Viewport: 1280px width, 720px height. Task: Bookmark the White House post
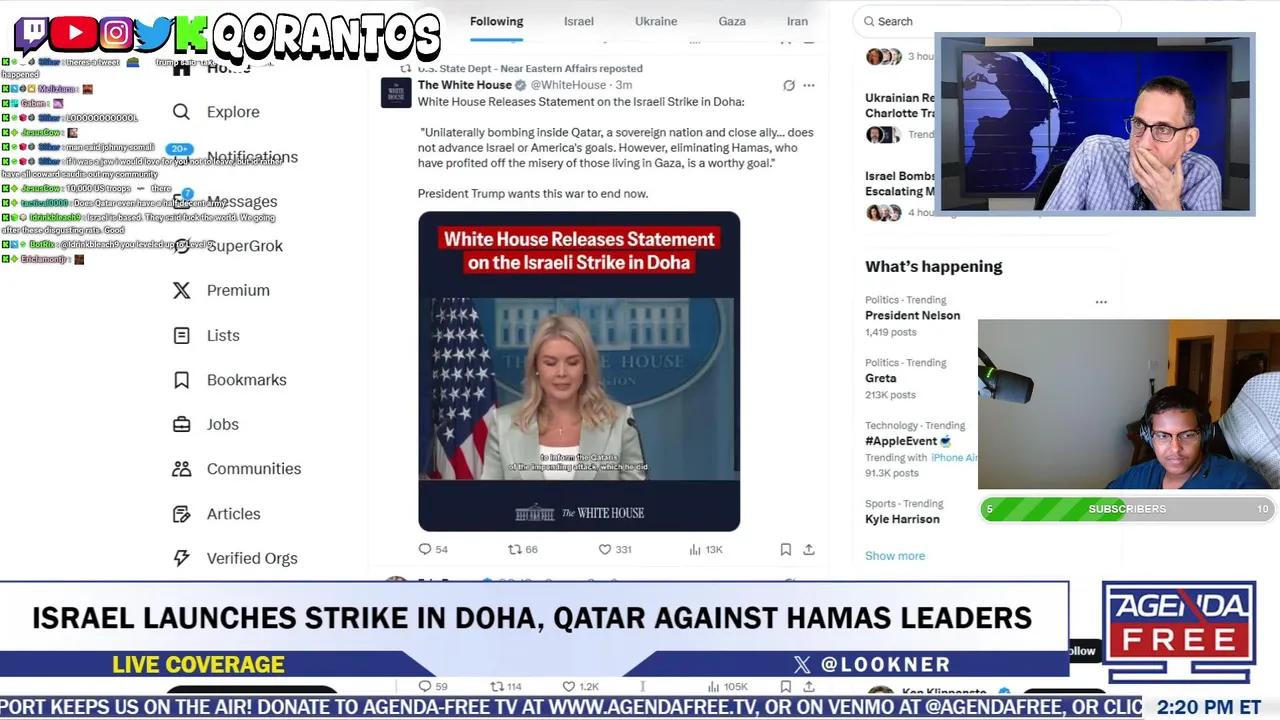click(786, 549)
